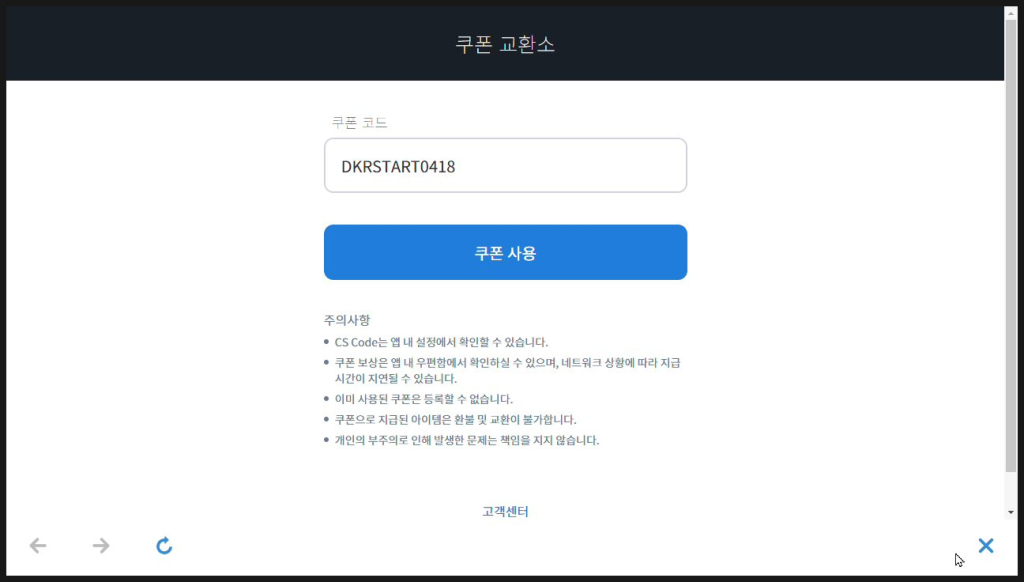Click the entered text DKRSTART0418
Viewport: 1024px width, 582px height.
(x=398, y=166)
